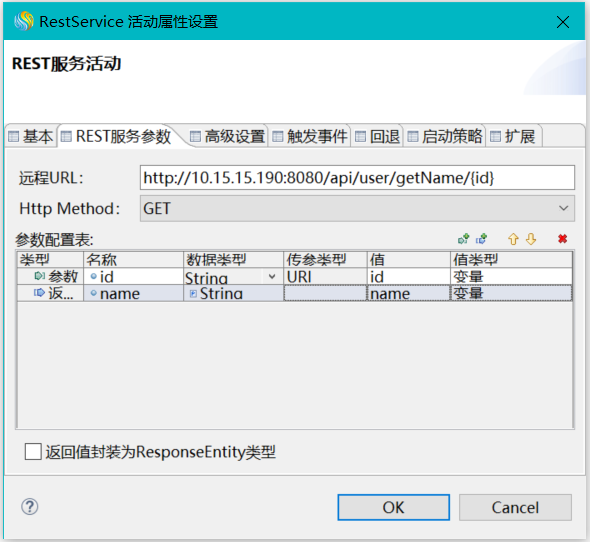Enable 返回值封装为ResponseEntity类型 checkbox
590x542 pixels.
pyautogui.click(x=33, y=451)
